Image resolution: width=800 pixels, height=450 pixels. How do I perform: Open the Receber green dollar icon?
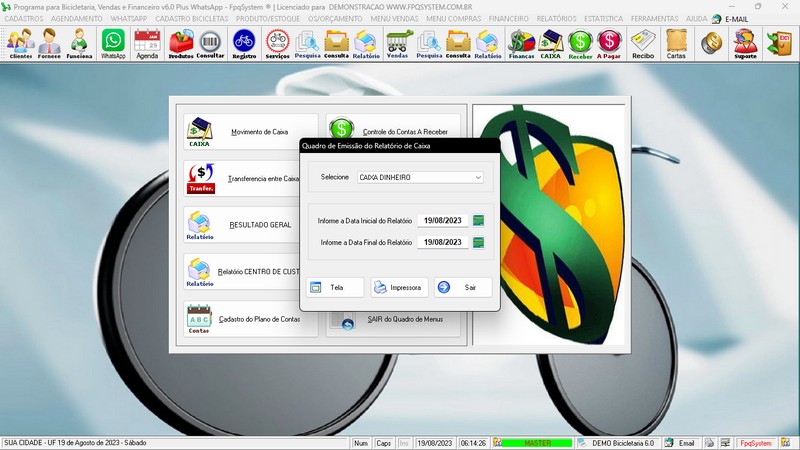580,43
